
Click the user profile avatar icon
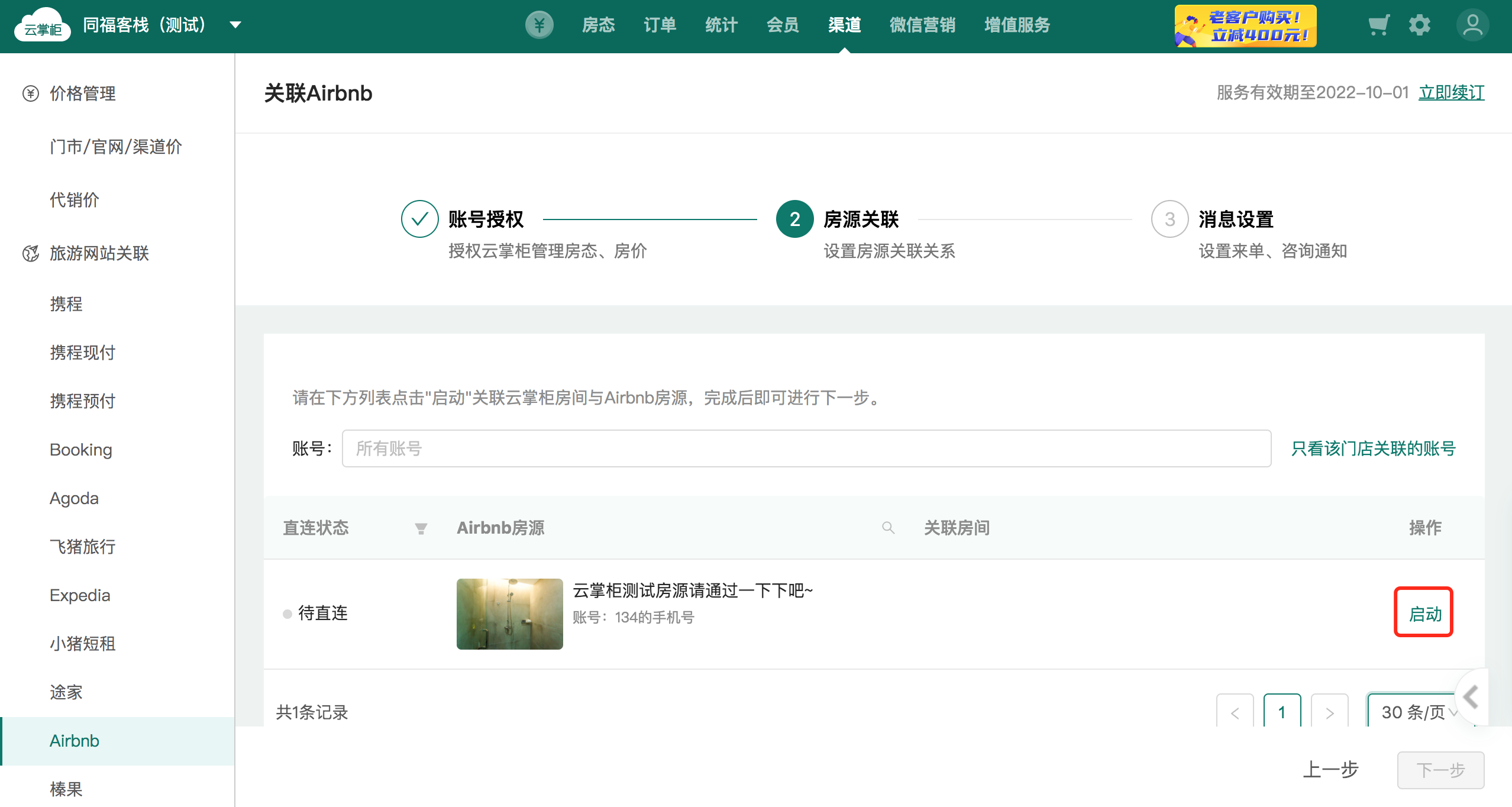[x=1472, y=25]
